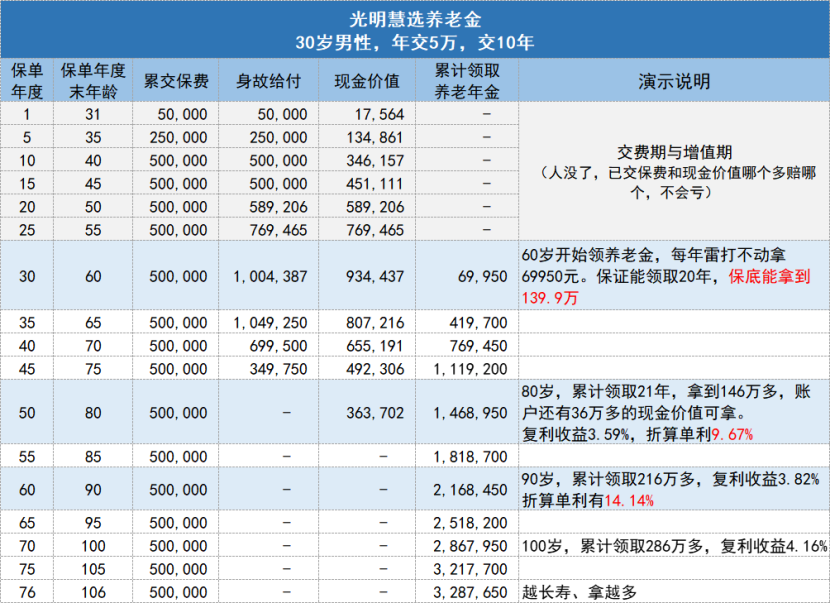The image size is (831, 603).
Task: Select the "现金价值" column header
Action: click(x=367, y=81)
